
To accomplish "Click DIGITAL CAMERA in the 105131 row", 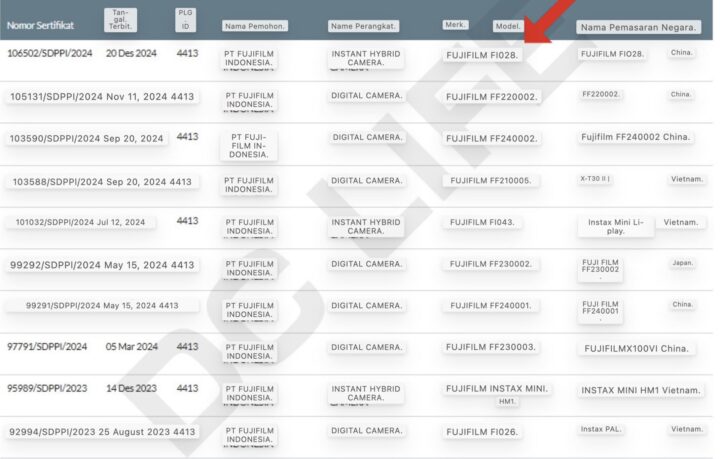I will (367, 95).
